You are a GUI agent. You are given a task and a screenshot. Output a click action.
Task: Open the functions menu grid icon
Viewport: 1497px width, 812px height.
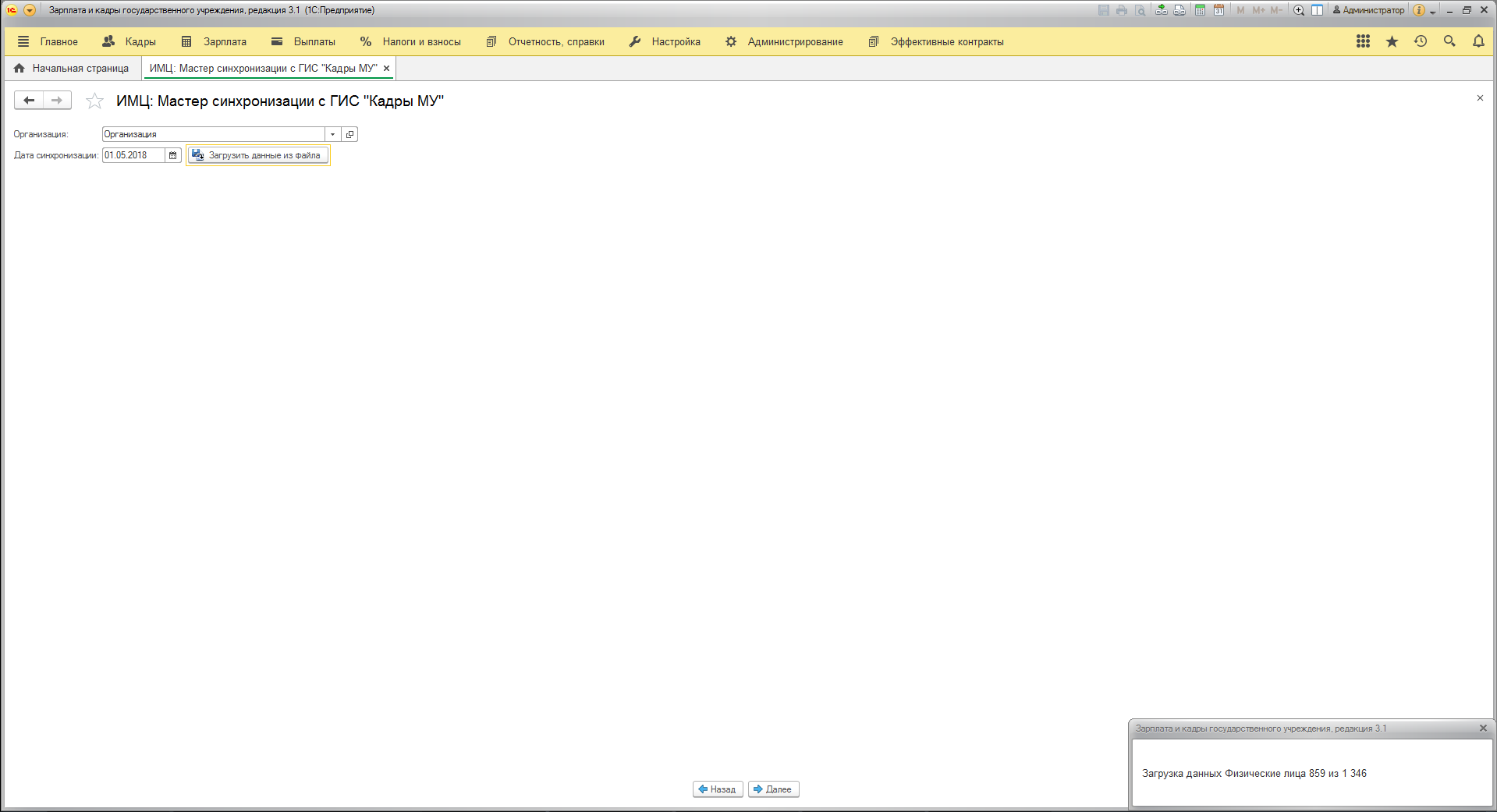click(x=1363, y=41)
